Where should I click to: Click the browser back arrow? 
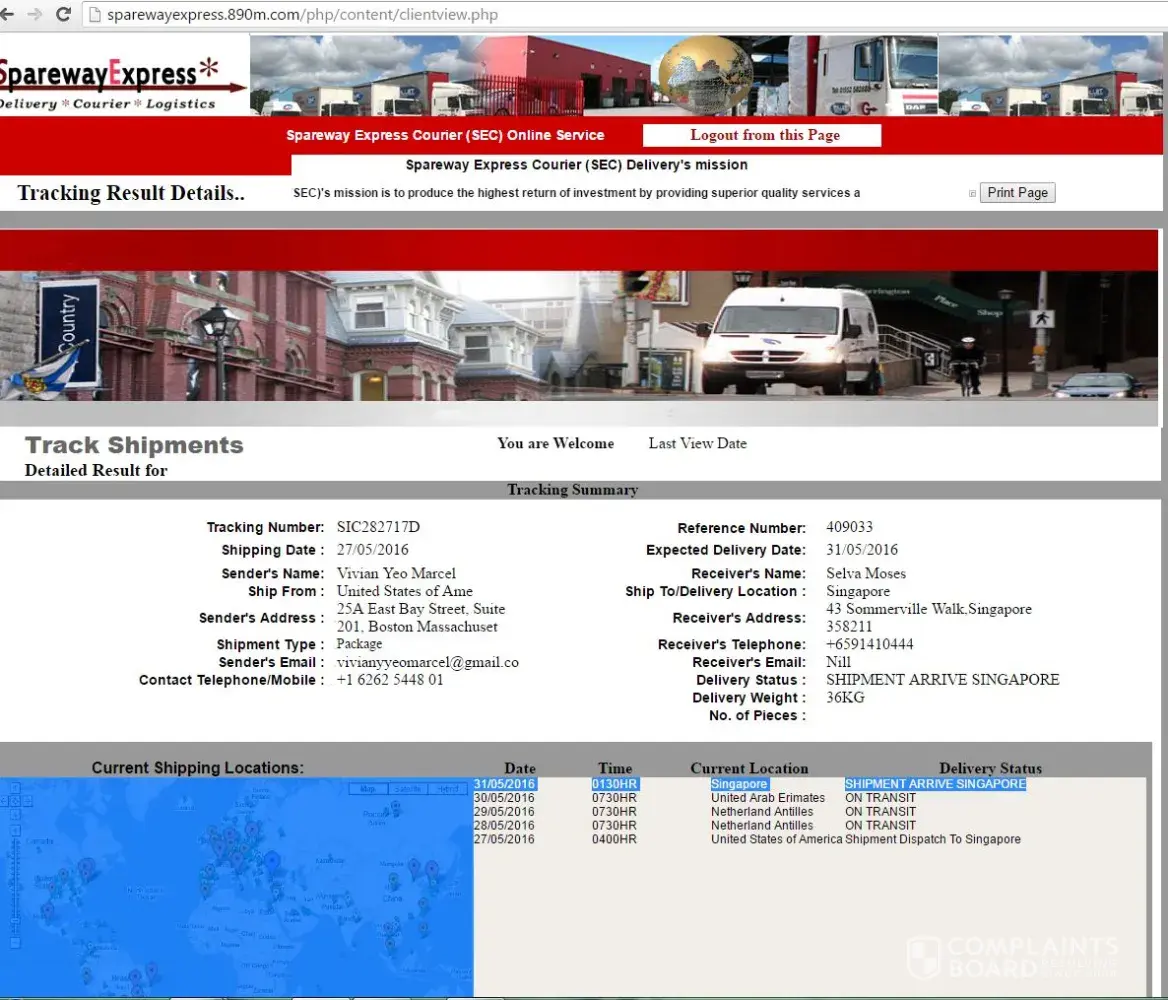pos(6,14)
